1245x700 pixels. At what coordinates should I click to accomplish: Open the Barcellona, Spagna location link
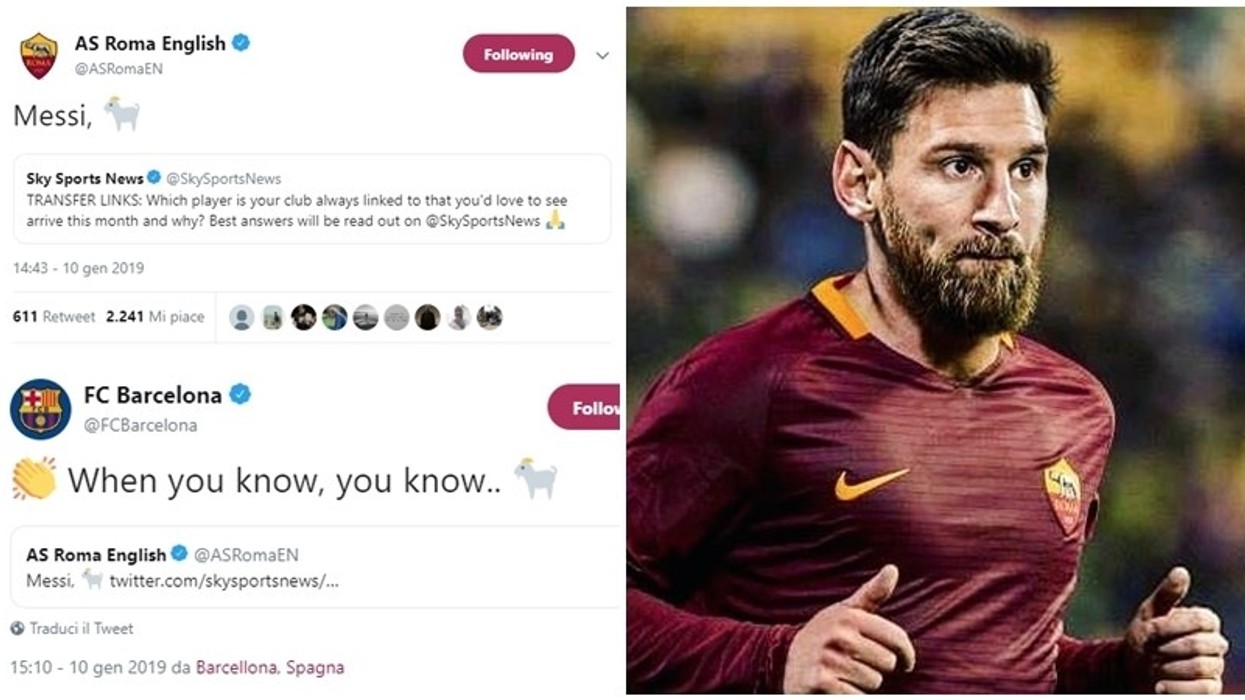270,667
